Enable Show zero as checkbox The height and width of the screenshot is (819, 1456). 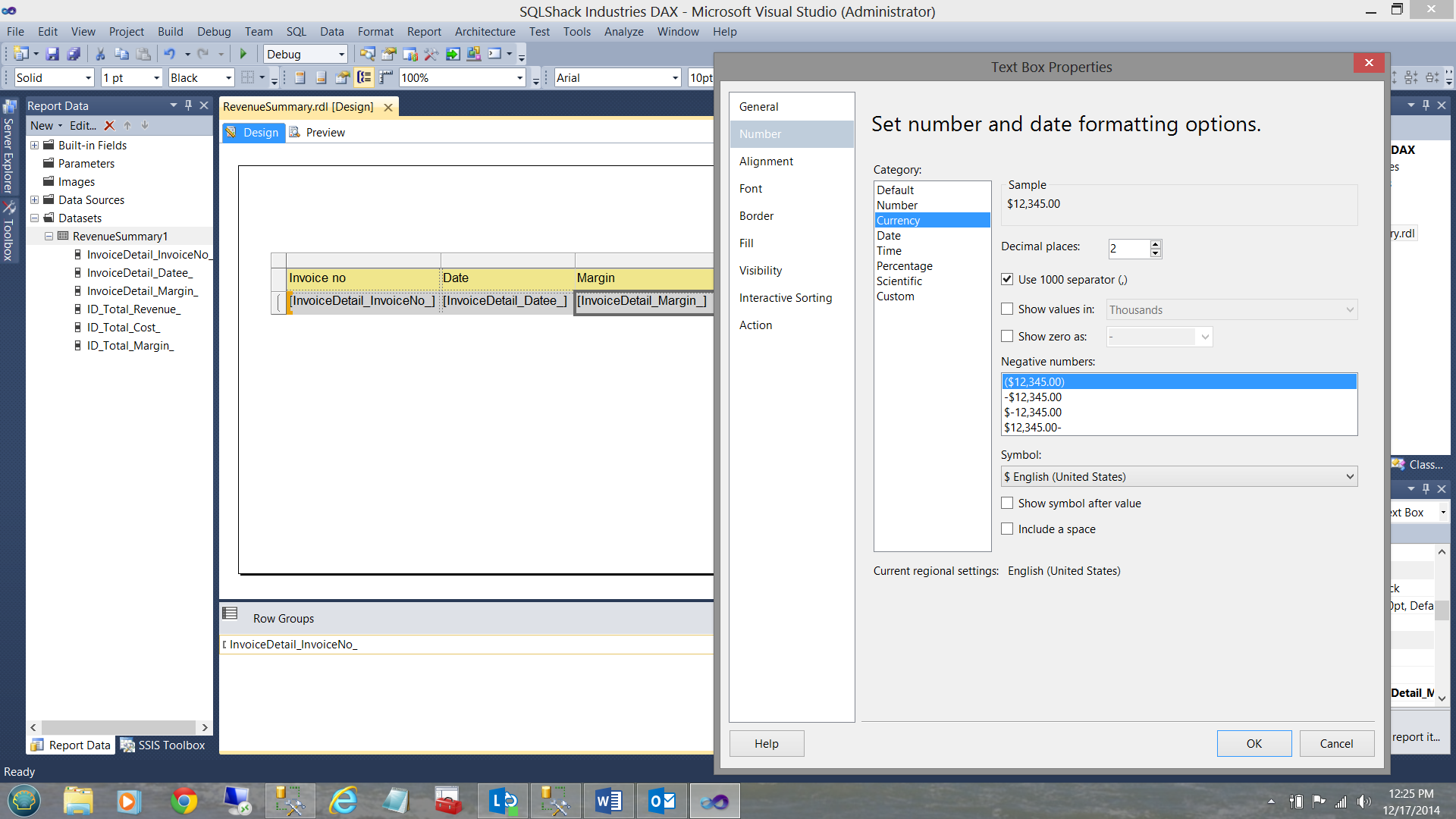[x=1007, y=337]
